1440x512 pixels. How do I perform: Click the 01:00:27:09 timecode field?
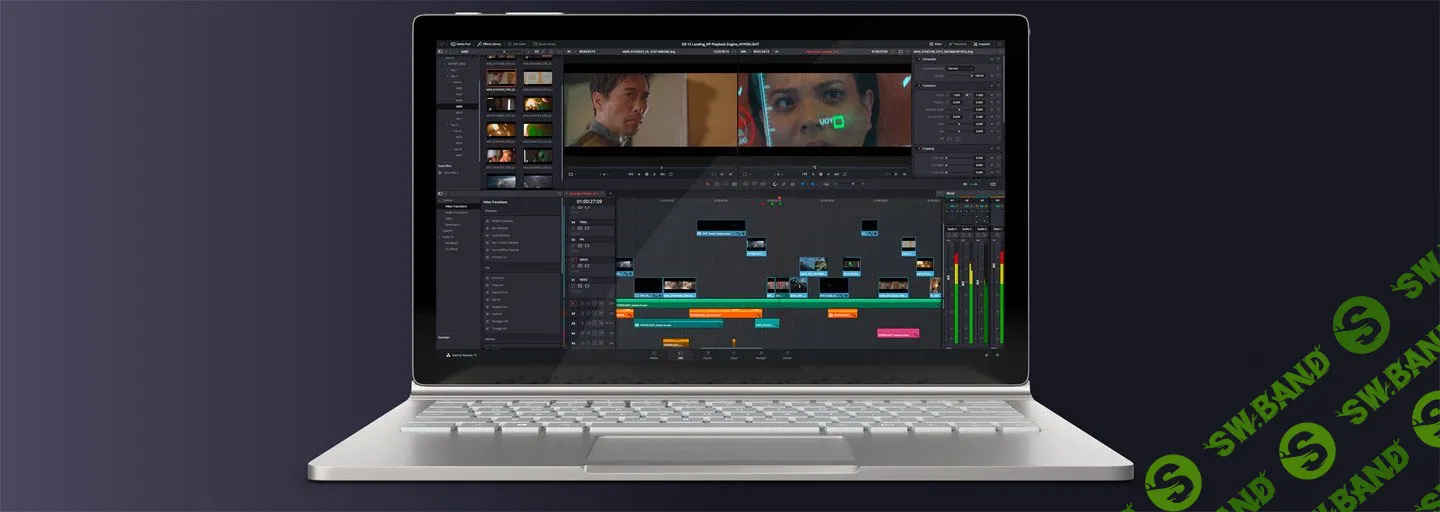click(x=590, y=201)
